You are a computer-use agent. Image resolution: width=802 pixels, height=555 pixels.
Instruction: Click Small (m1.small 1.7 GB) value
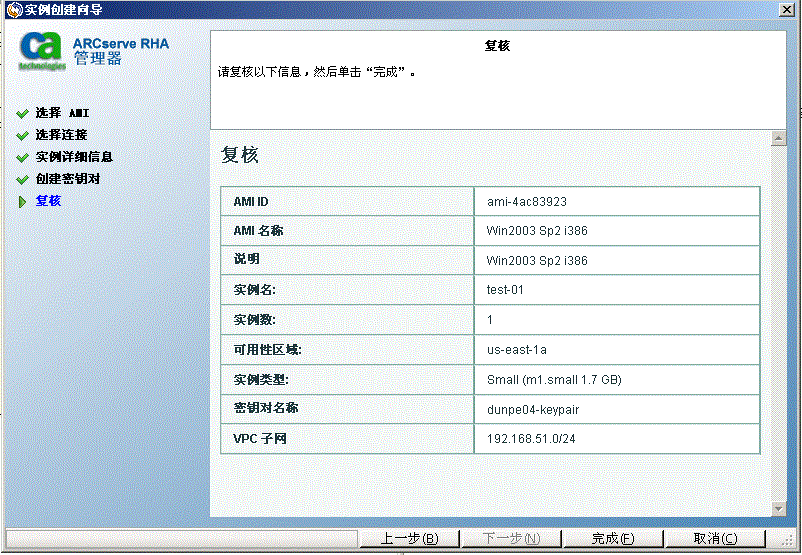pyautogui.click(x=554, y=380)
